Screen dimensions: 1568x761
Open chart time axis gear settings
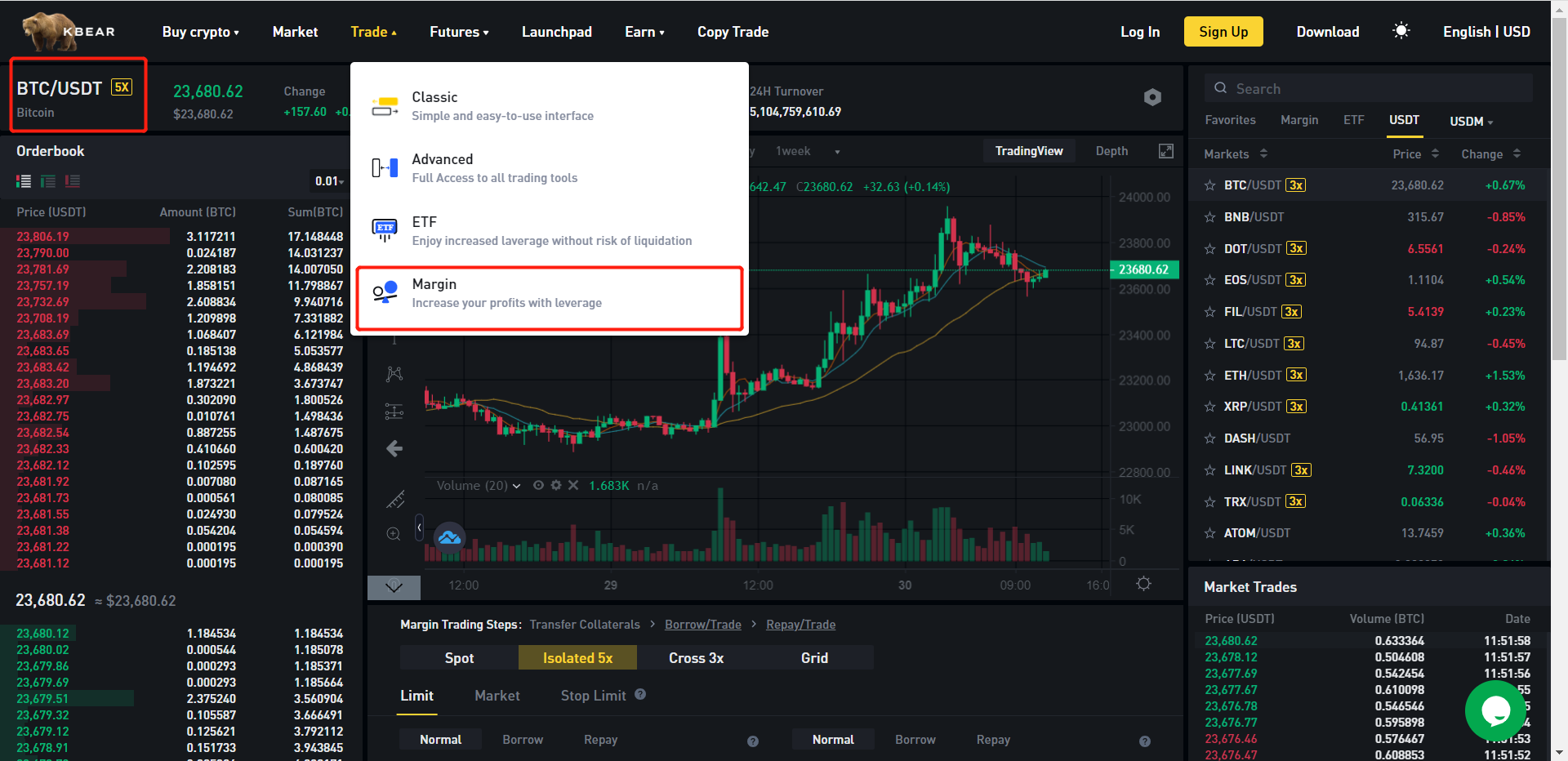pos(1143,584)
